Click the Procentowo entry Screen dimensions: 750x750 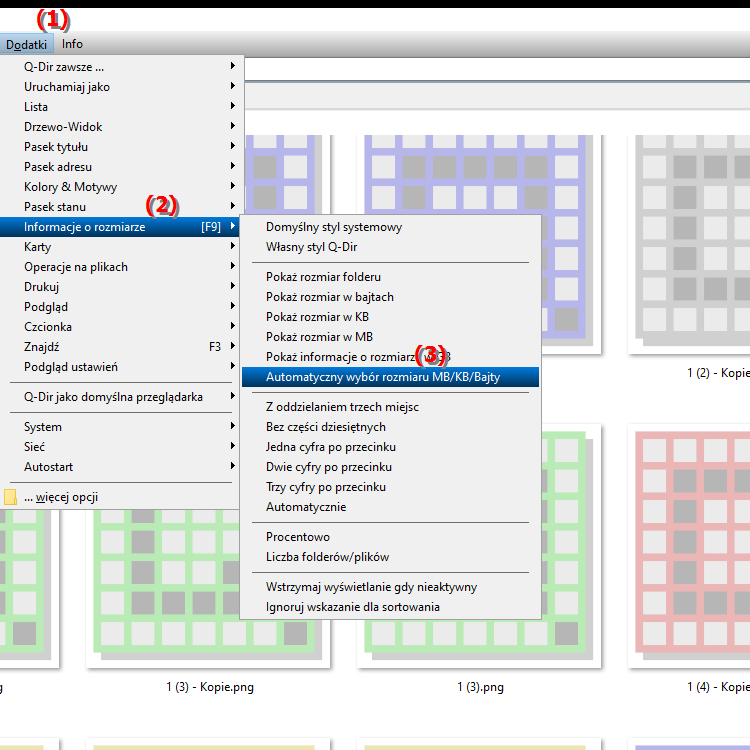297,537
